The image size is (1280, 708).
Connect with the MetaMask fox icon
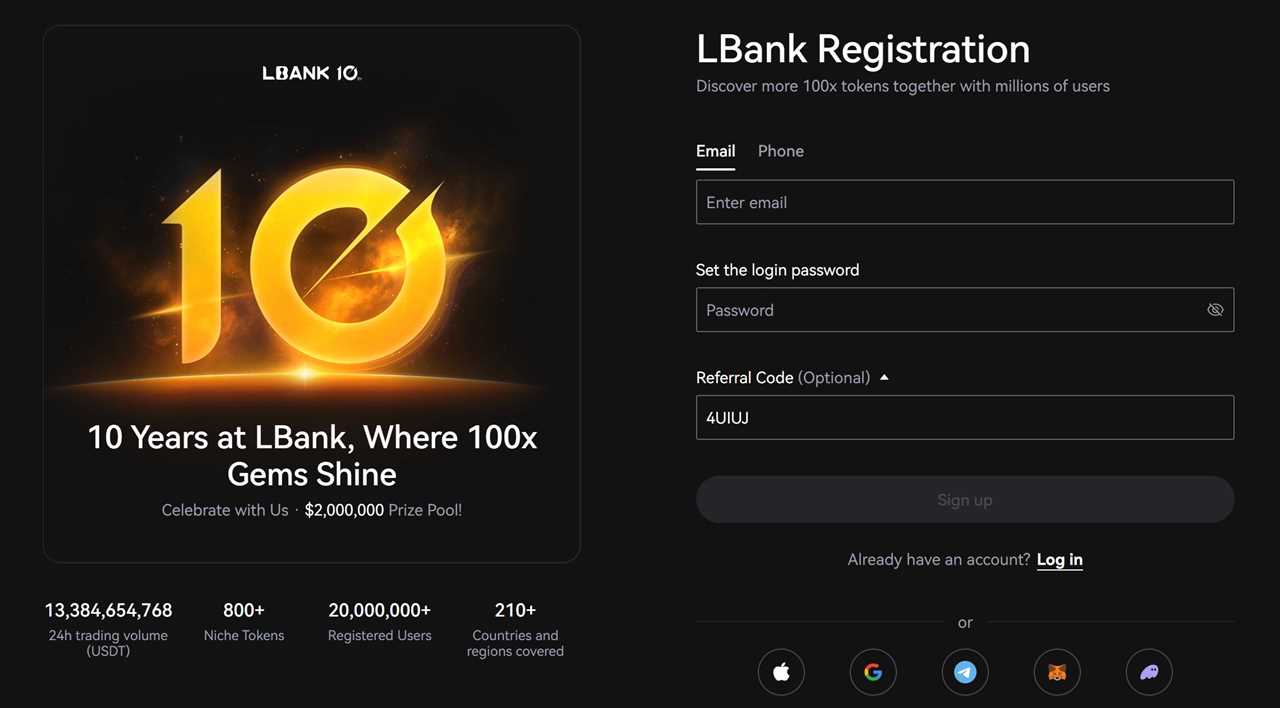[x=1057, y=672]
